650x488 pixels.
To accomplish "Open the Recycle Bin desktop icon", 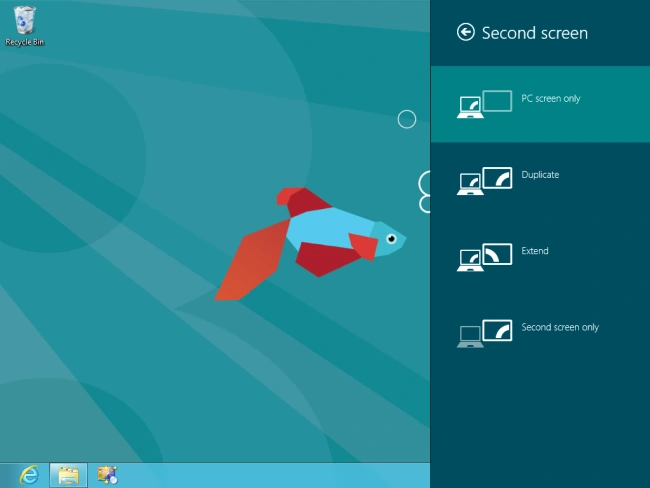I will click(24, 26).
